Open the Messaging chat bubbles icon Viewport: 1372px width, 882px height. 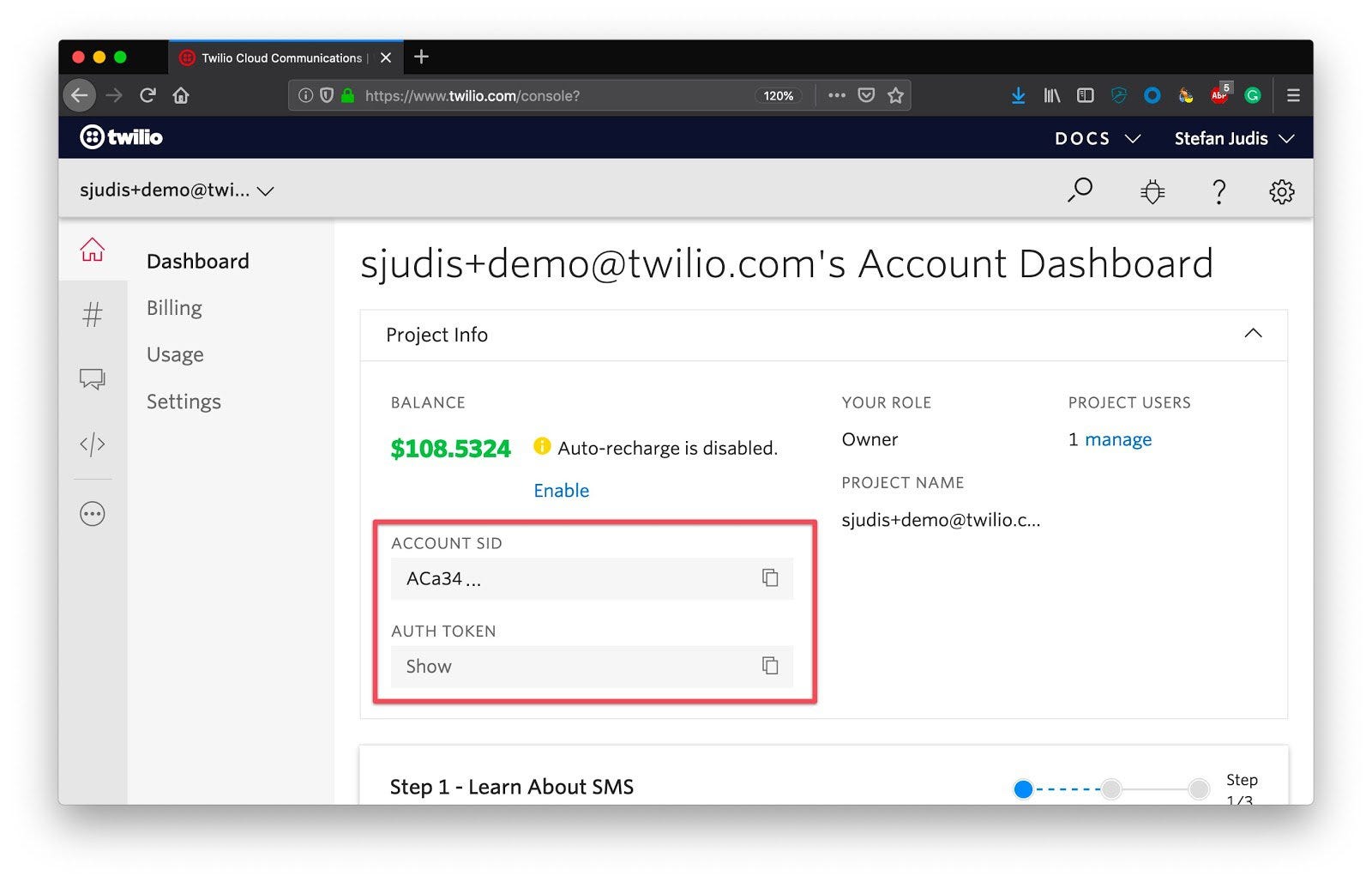pos(92,378)
